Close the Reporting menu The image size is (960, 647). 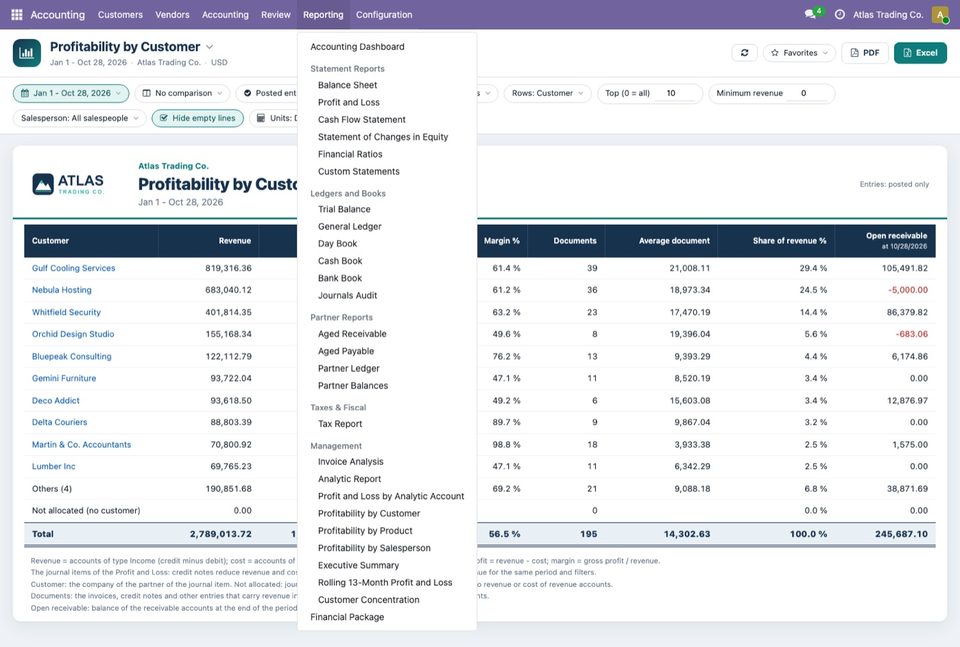pos(323,15)
